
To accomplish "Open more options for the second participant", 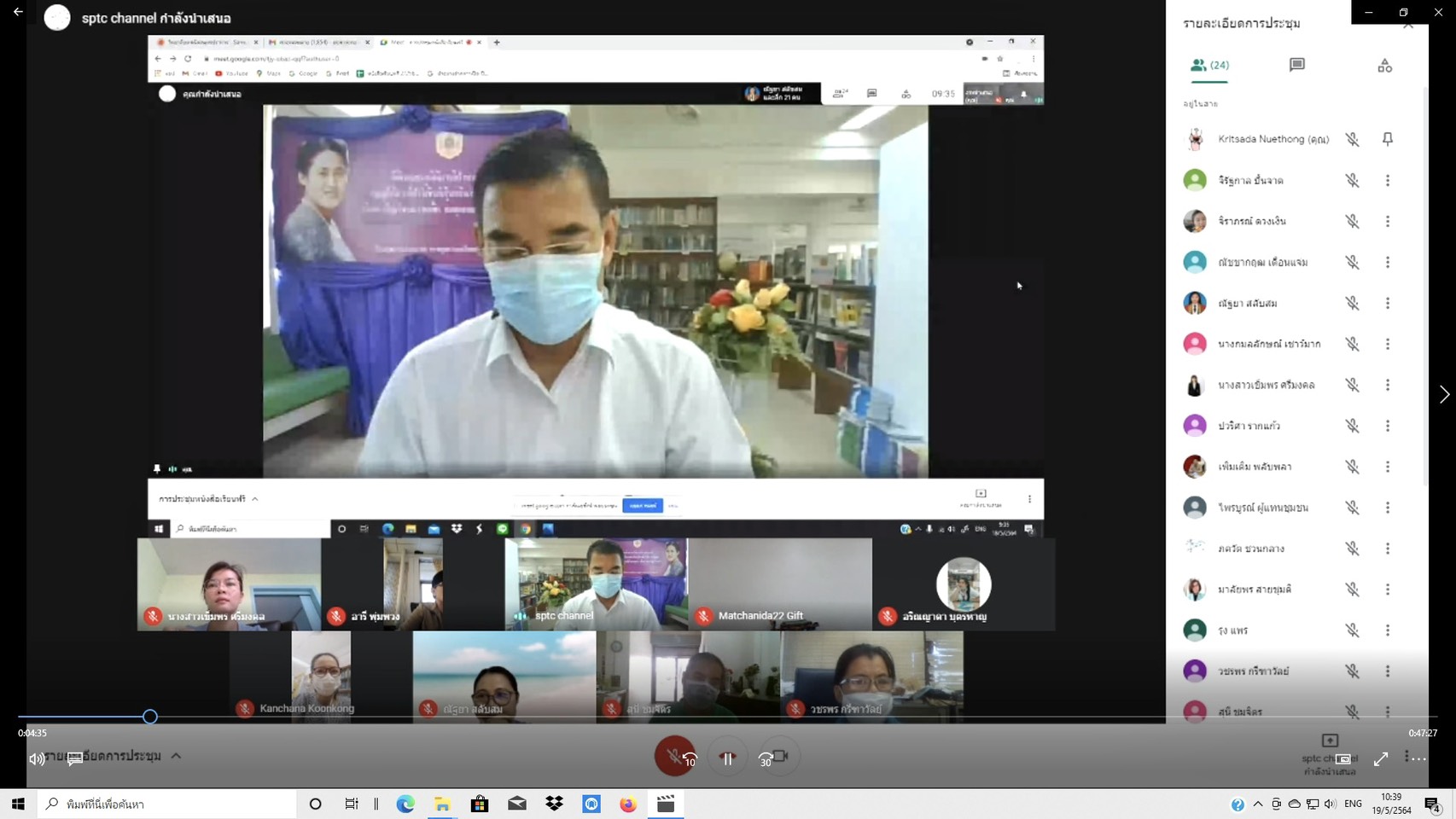I will click(x=1388, y=180).
